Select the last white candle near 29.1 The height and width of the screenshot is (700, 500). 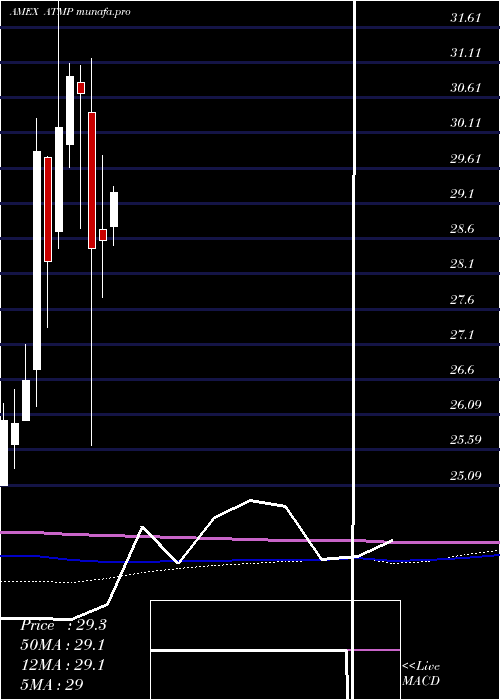coord(114,209)
